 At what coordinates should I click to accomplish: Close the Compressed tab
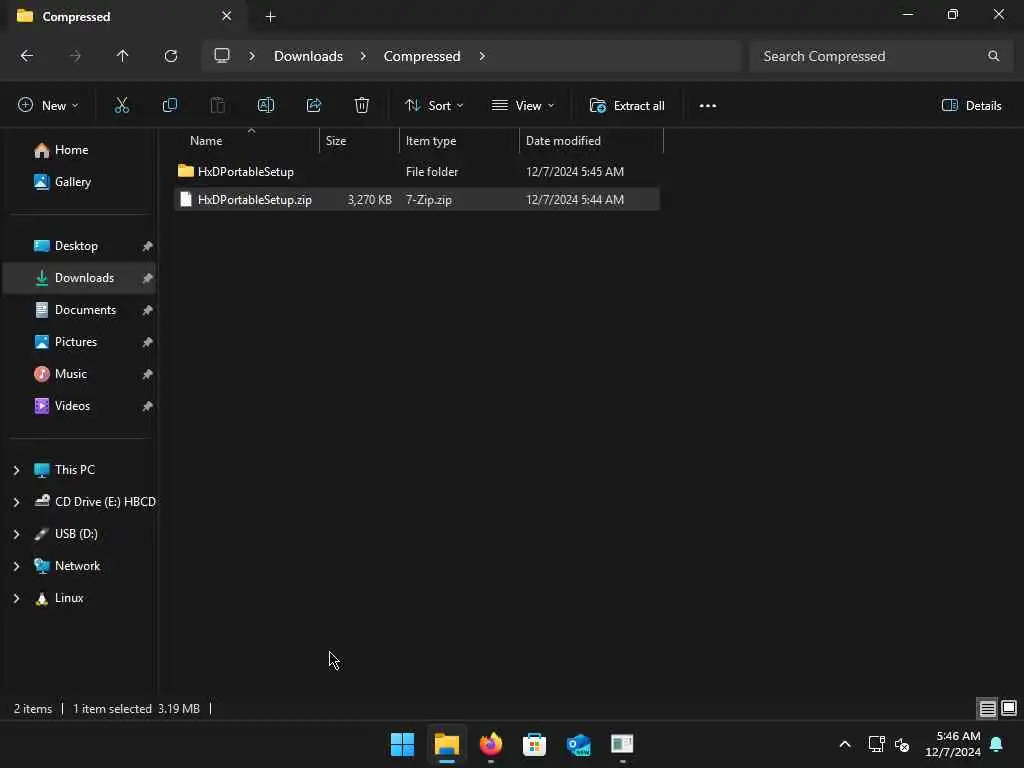pos(227,16)
